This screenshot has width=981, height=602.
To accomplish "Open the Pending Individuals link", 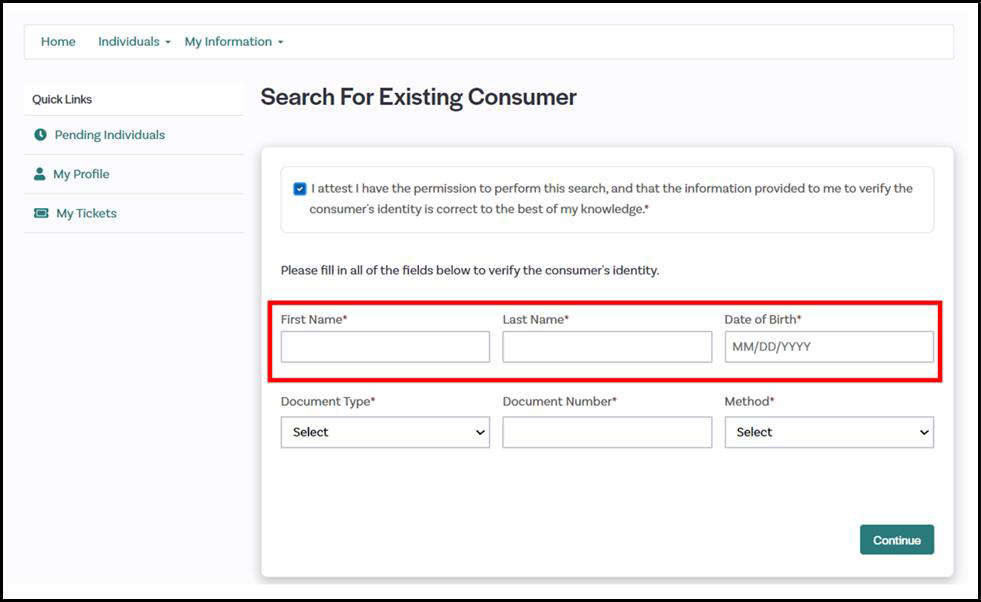I will pos(109,135).
